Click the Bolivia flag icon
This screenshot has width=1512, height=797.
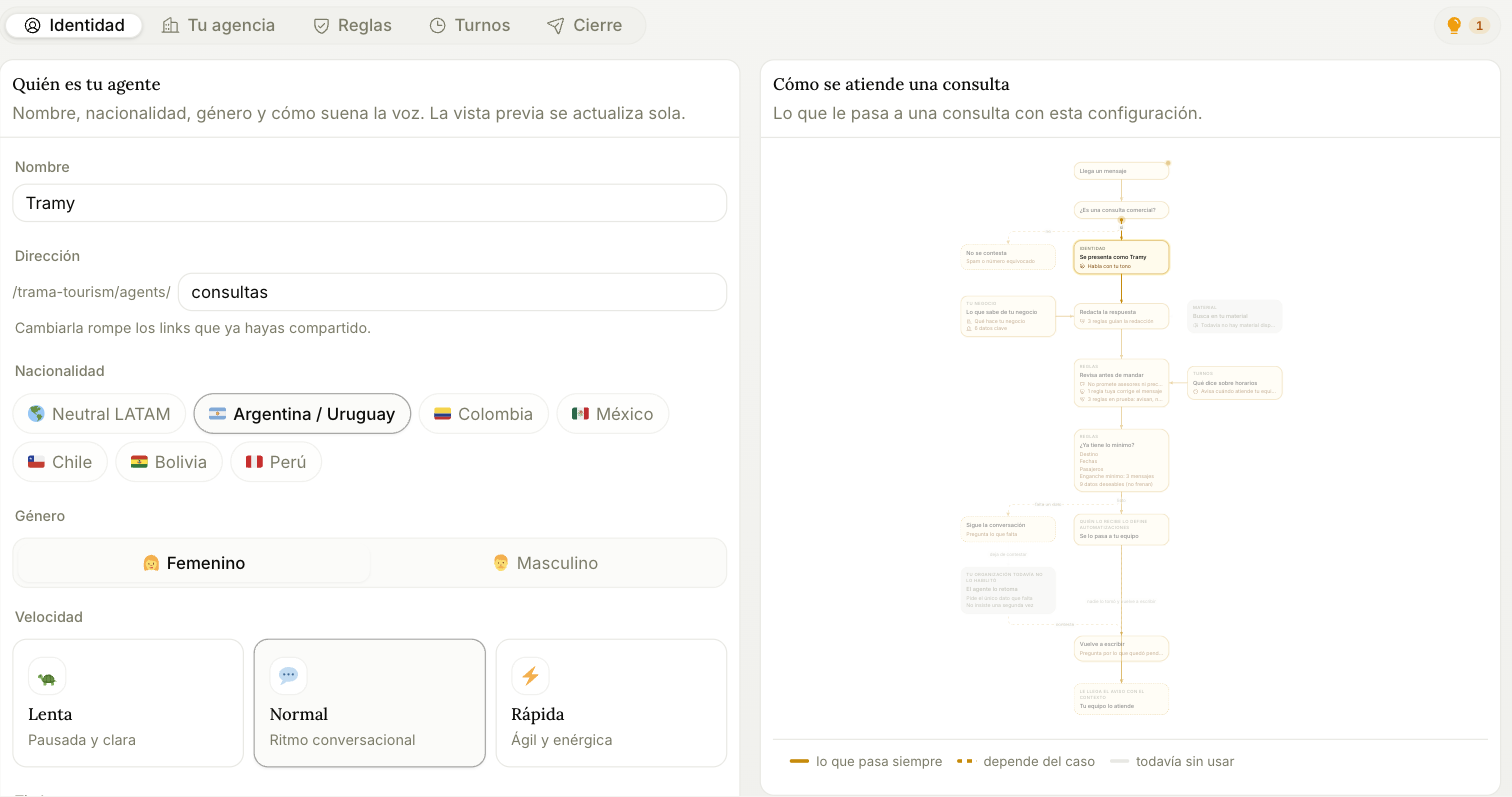139,462
